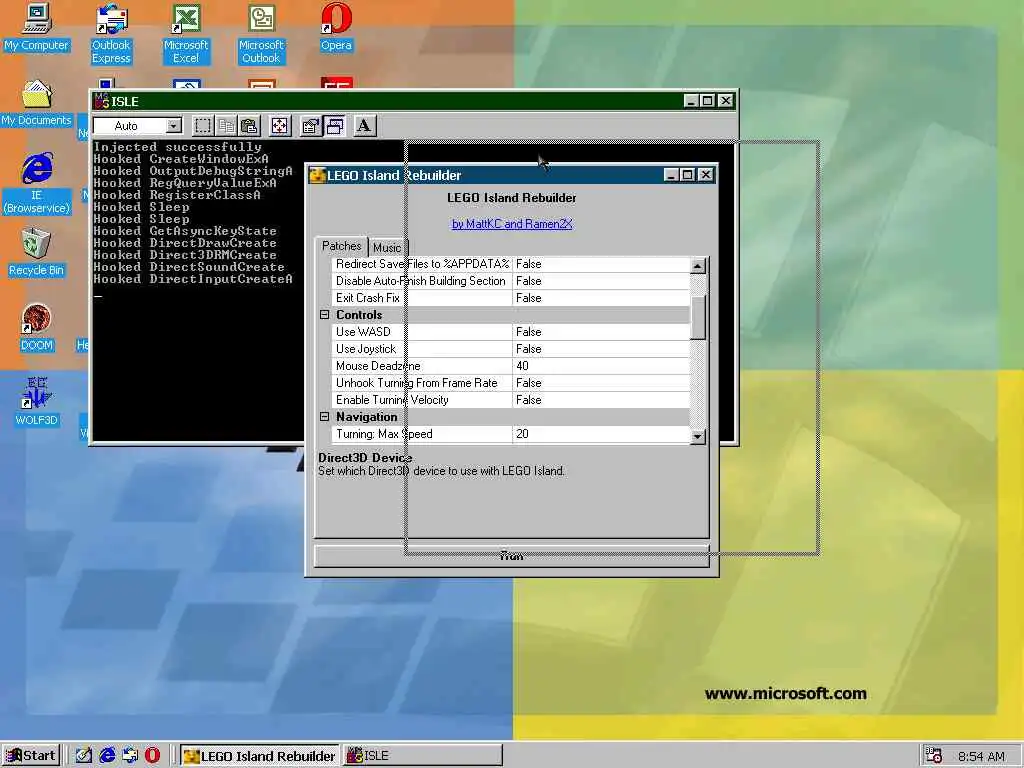Open the Start menu
Image resolution: width=1024 pixels, height=768 pixels.
[x=31, y=756]
